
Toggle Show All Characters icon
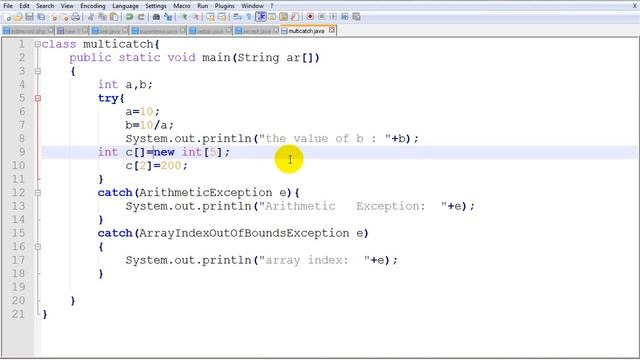[248, 17]
